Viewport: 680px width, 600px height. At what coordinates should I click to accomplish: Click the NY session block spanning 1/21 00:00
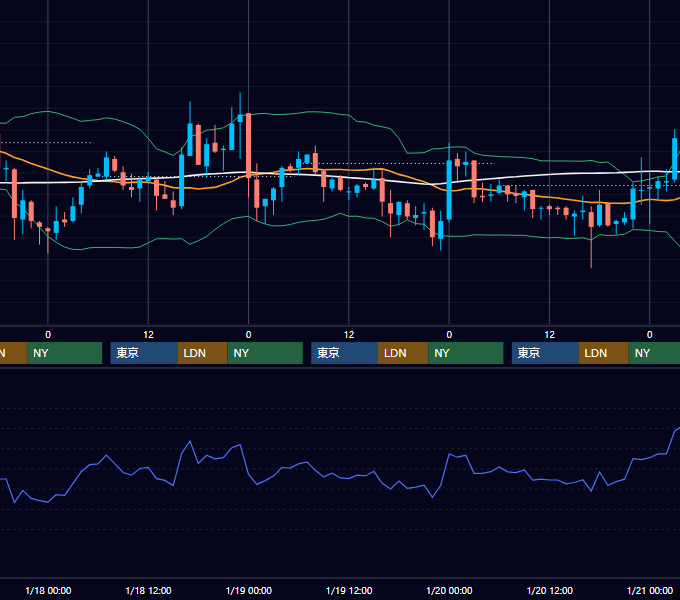654,353
